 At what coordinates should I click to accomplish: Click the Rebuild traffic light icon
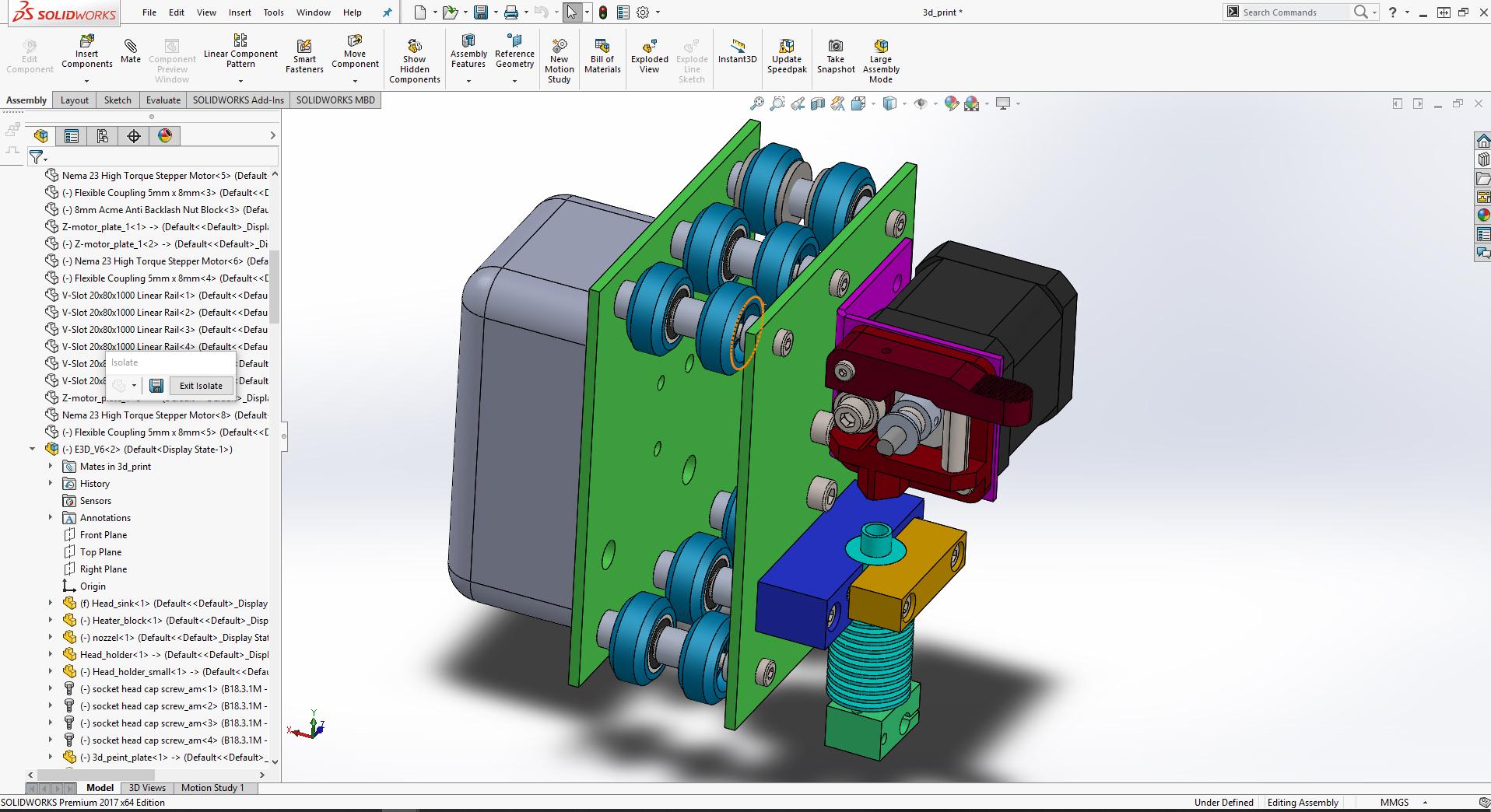(603, 12)
